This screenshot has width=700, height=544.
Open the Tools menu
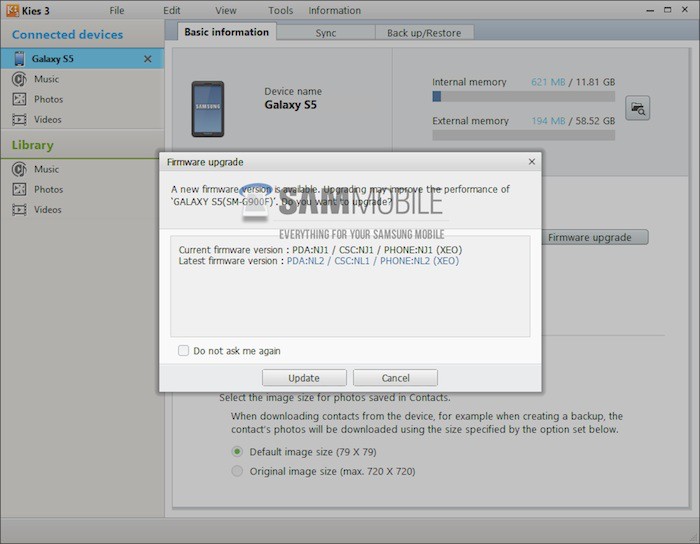280,10
